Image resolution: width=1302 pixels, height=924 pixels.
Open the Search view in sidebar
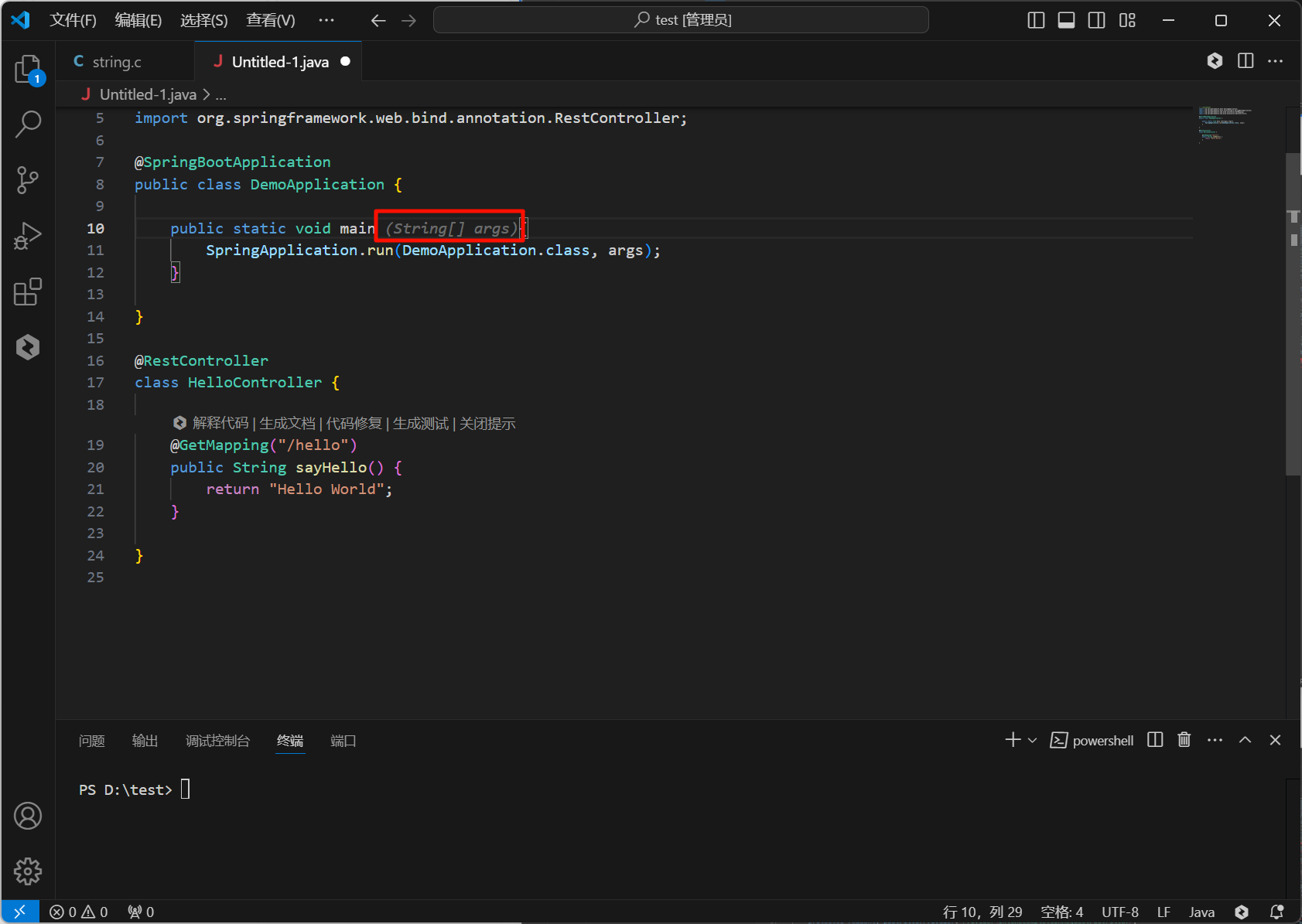(x=28, y=124)
